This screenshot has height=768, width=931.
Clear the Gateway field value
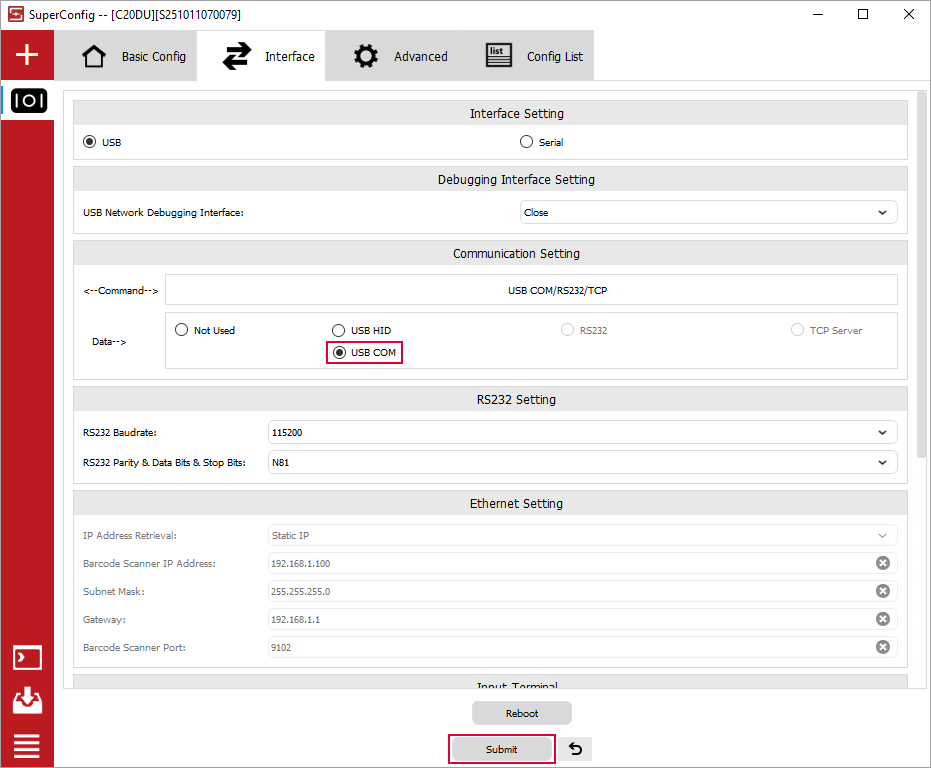click(x=882, y=619)
